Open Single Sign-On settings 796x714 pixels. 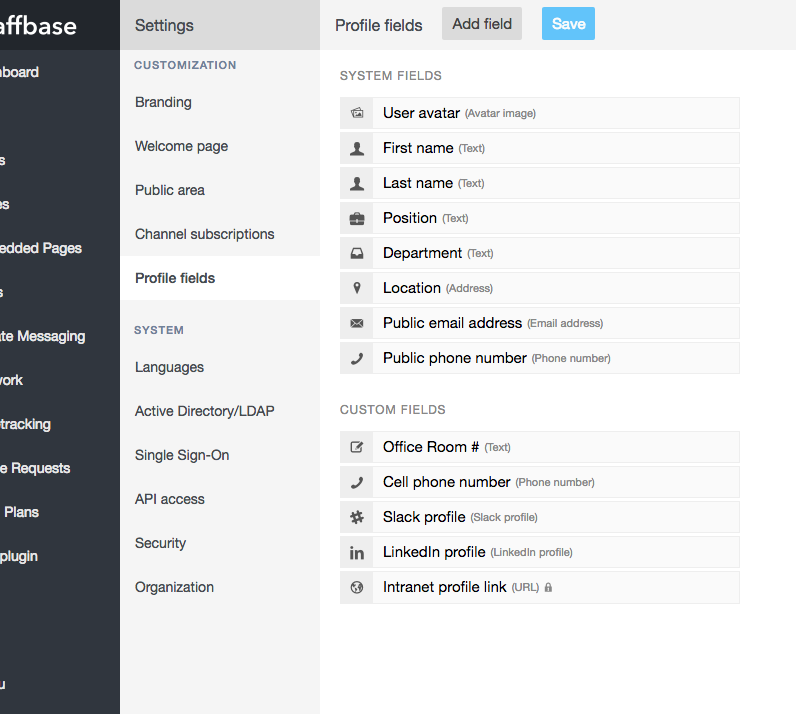[x=182, y=455]
